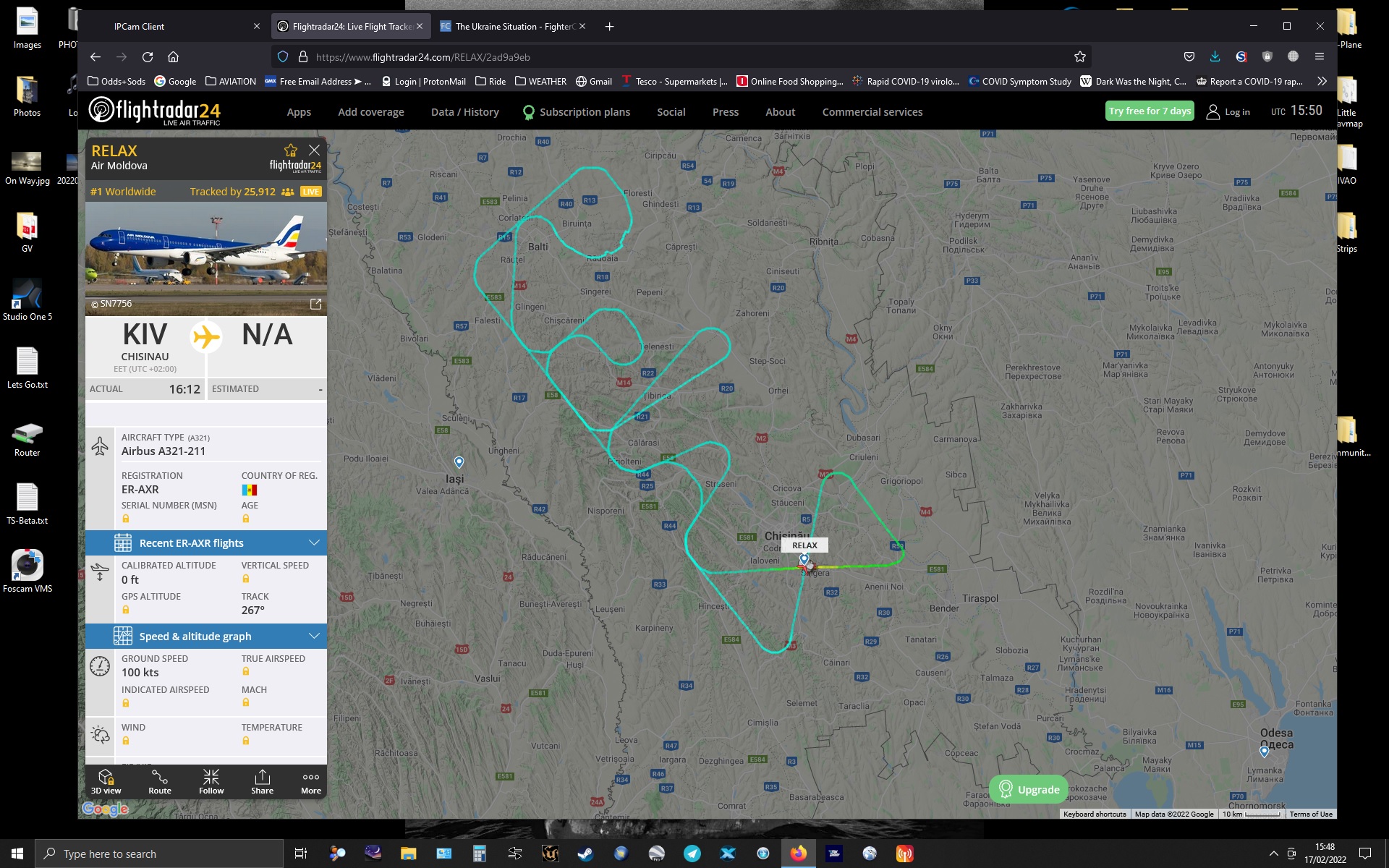Image resolution: width=1389 pixels, height=868 pixels.
Task: Share this flight
Action: [262, 782]
